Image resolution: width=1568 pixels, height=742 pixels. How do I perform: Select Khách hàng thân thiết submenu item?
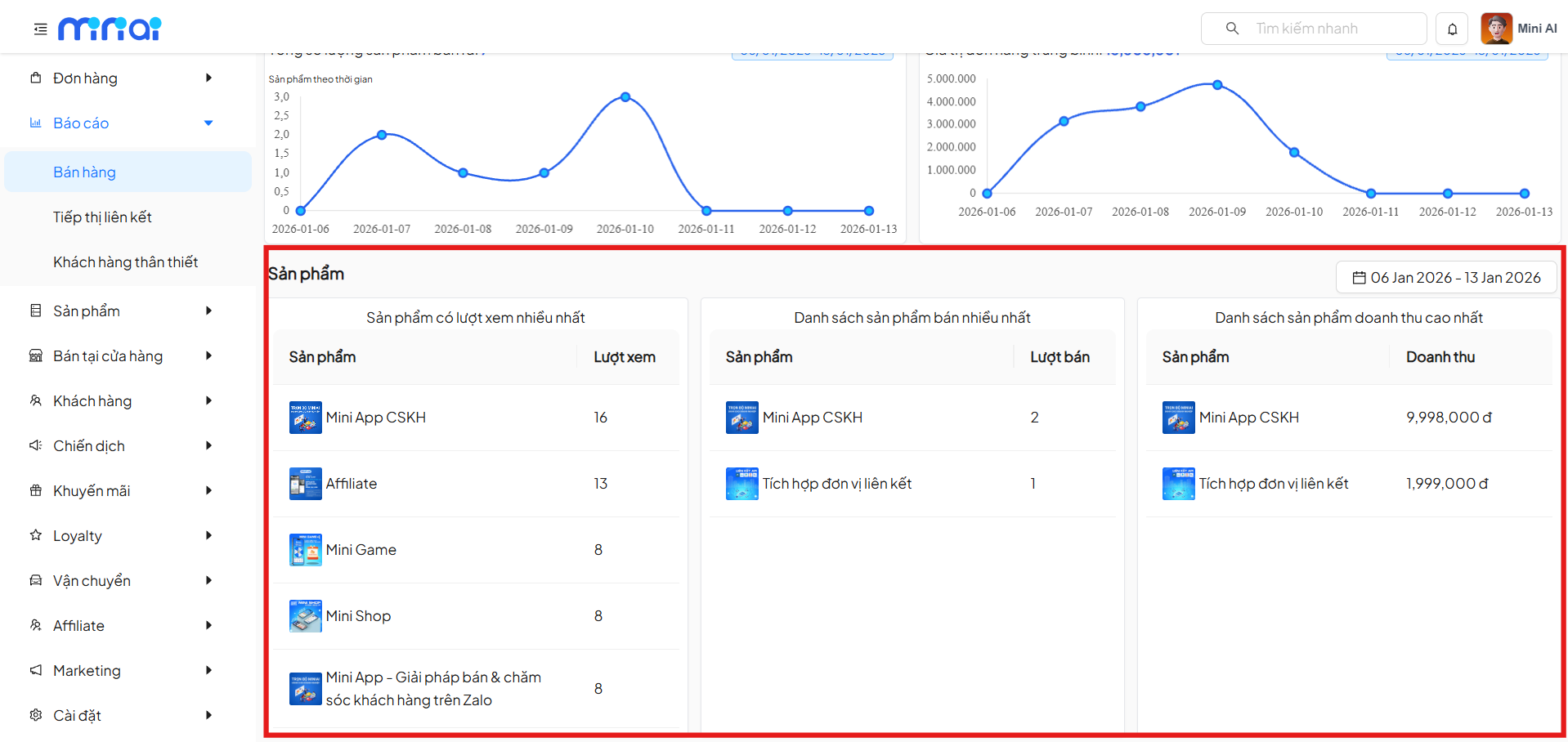125,262
